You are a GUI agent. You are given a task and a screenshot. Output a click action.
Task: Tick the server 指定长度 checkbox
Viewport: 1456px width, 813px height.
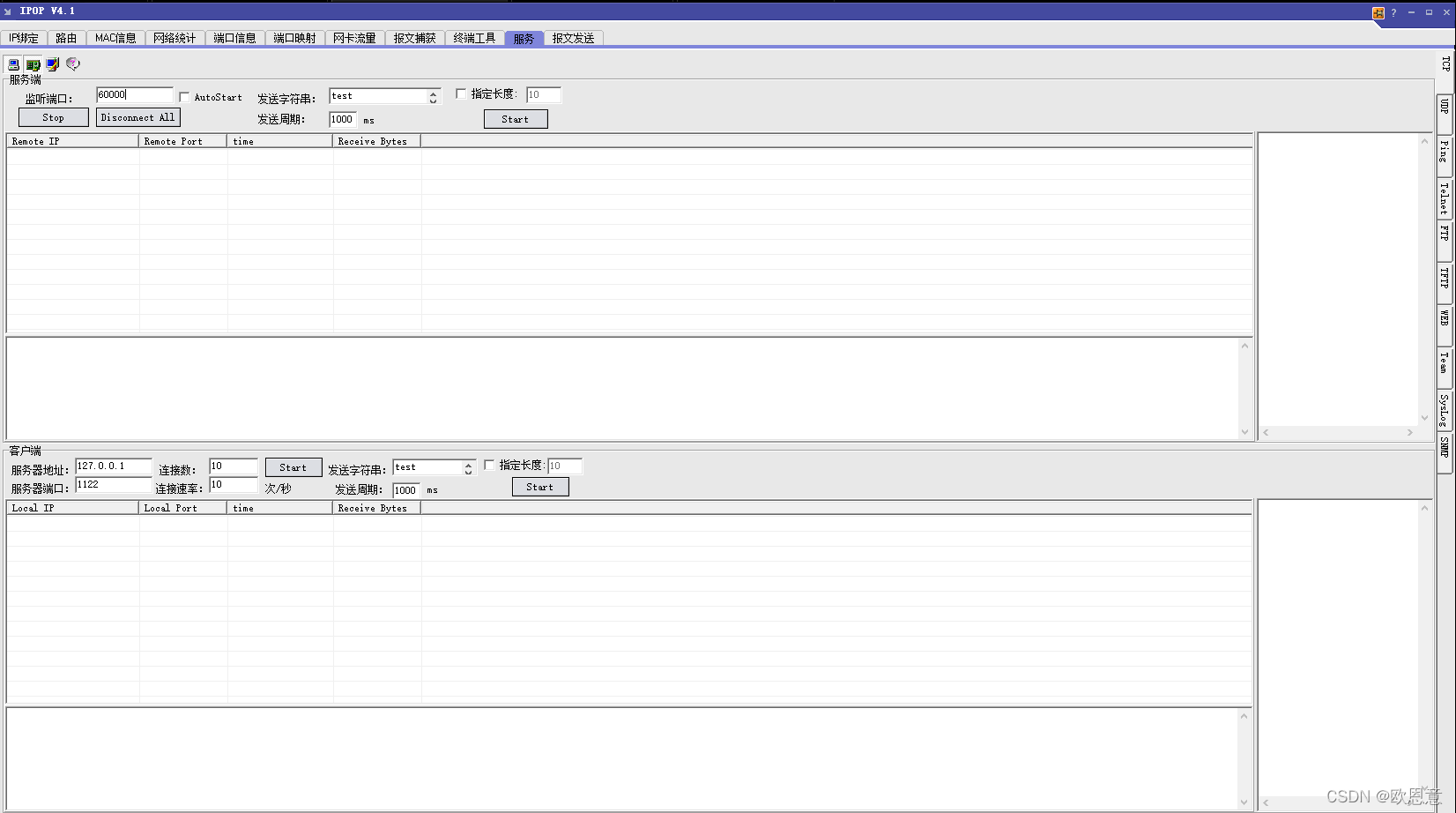coord(461,93)
